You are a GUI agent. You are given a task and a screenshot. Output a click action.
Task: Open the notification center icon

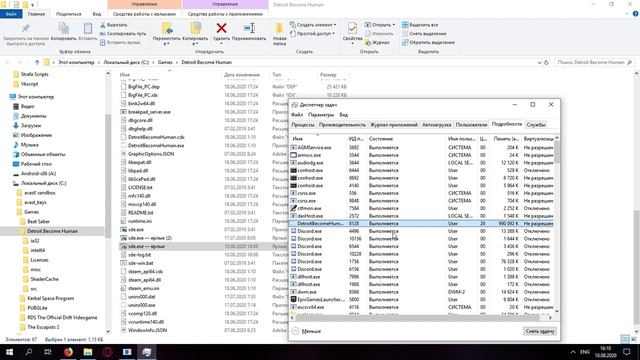point(627,352)
